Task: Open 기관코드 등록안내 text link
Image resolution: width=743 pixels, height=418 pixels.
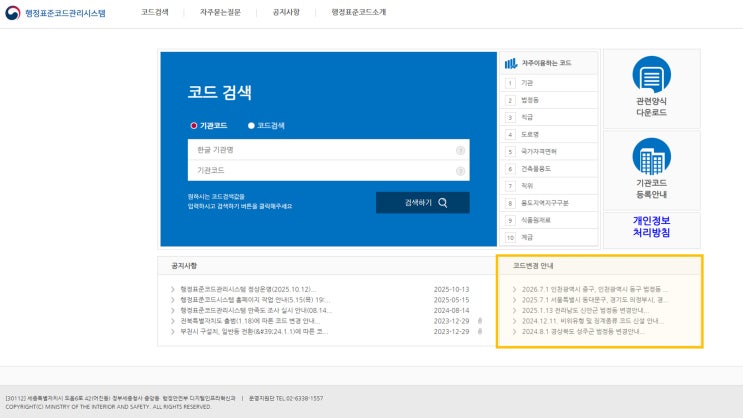Action: 652,189
